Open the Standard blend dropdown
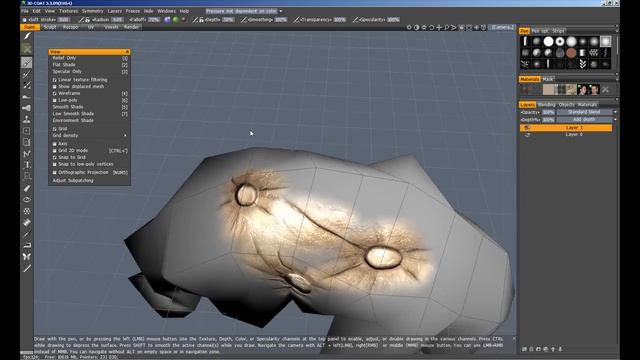Viewport: 640px width, 360px height. coord(587,112)
